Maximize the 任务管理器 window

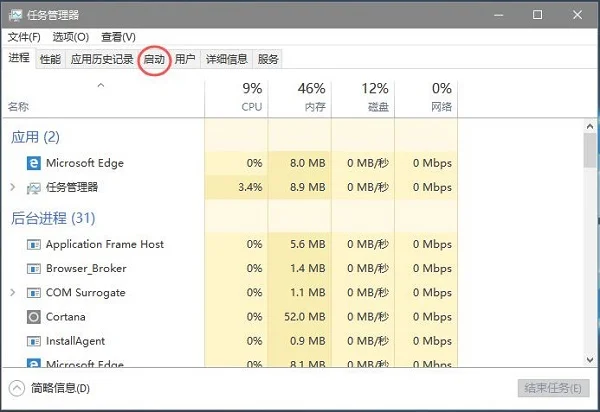pyautogui.click(x=538, y=15)
